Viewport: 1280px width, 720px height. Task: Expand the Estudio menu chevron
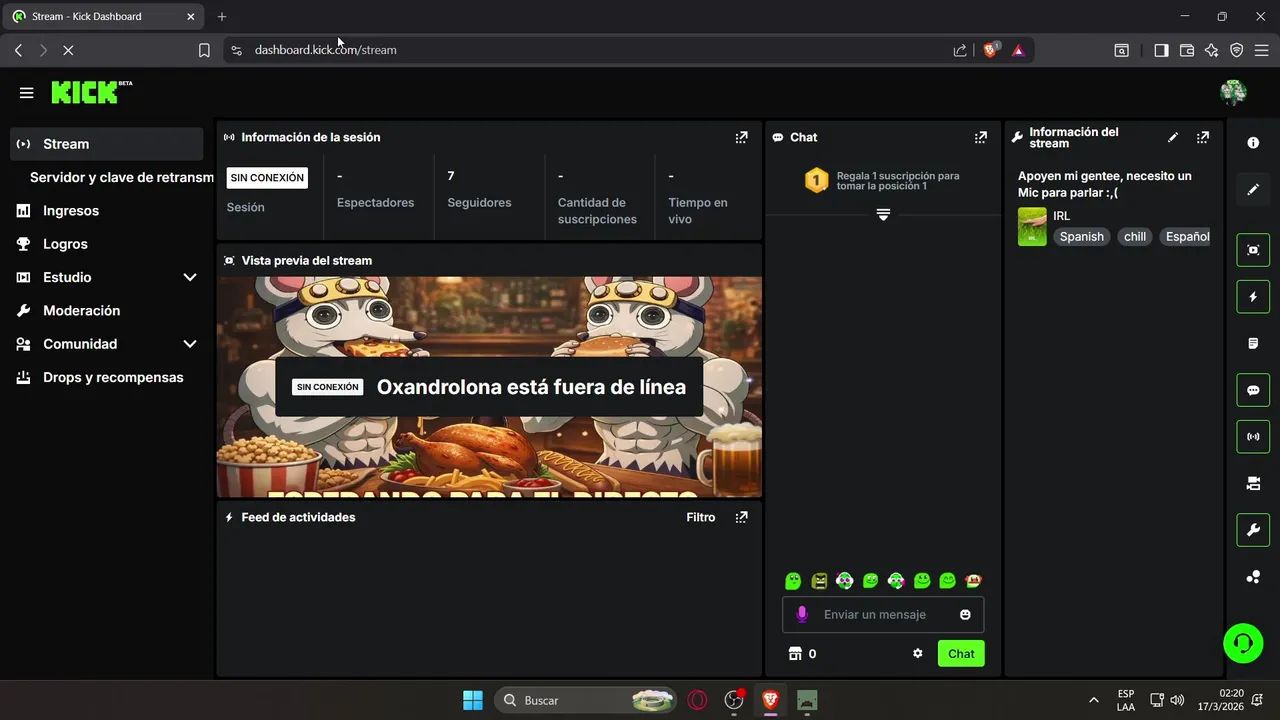[x=190, y=277]
